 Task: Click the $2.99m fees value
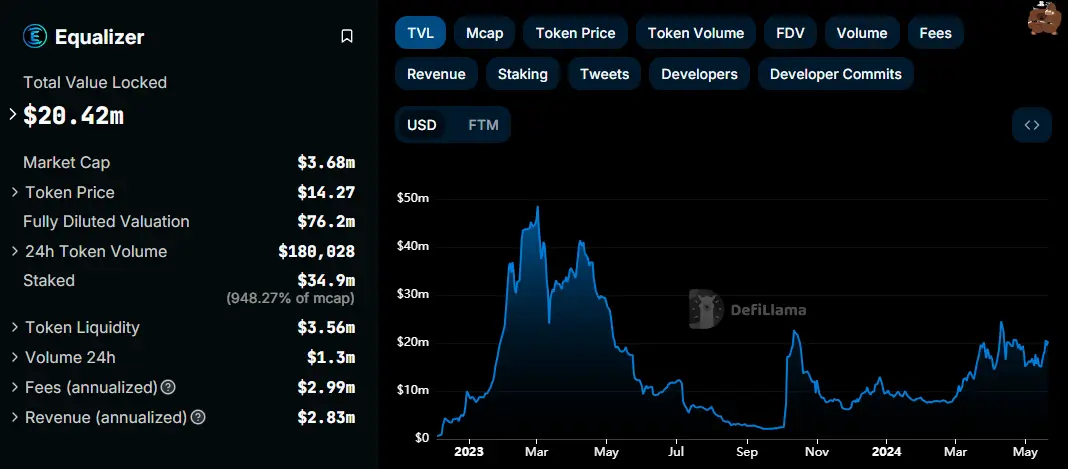coord(326,387)
